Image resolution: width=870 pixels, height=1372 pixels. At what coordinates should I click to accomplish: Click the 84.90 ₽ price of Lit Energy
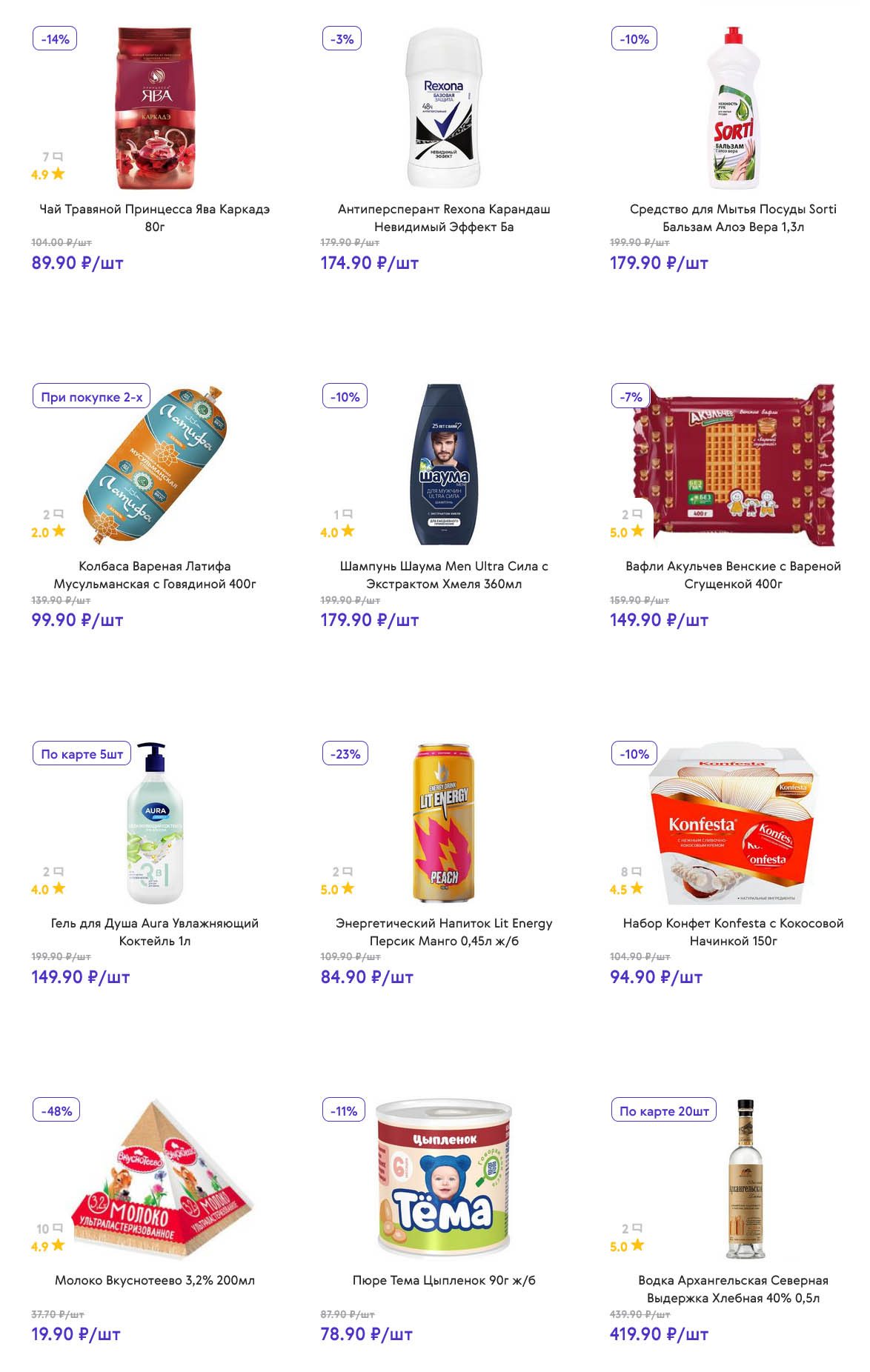pos(366,977)
